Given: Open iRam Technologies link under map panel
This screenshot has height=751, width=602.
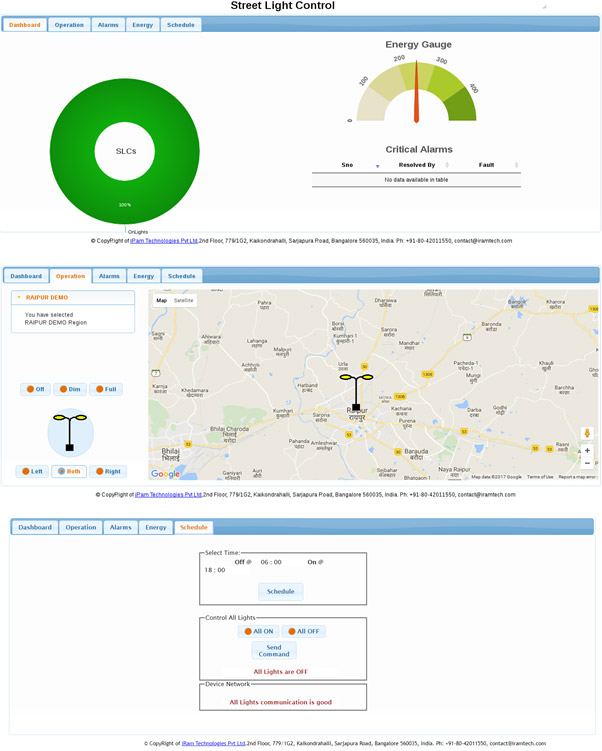Looking at the screenshot, I should (x=168, y=495).
